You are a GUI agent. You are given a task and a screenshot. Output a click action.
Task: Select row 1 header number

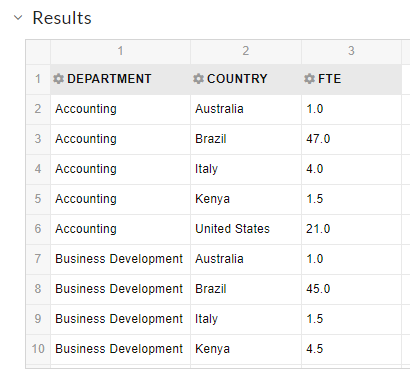click(x=38, y=79)
